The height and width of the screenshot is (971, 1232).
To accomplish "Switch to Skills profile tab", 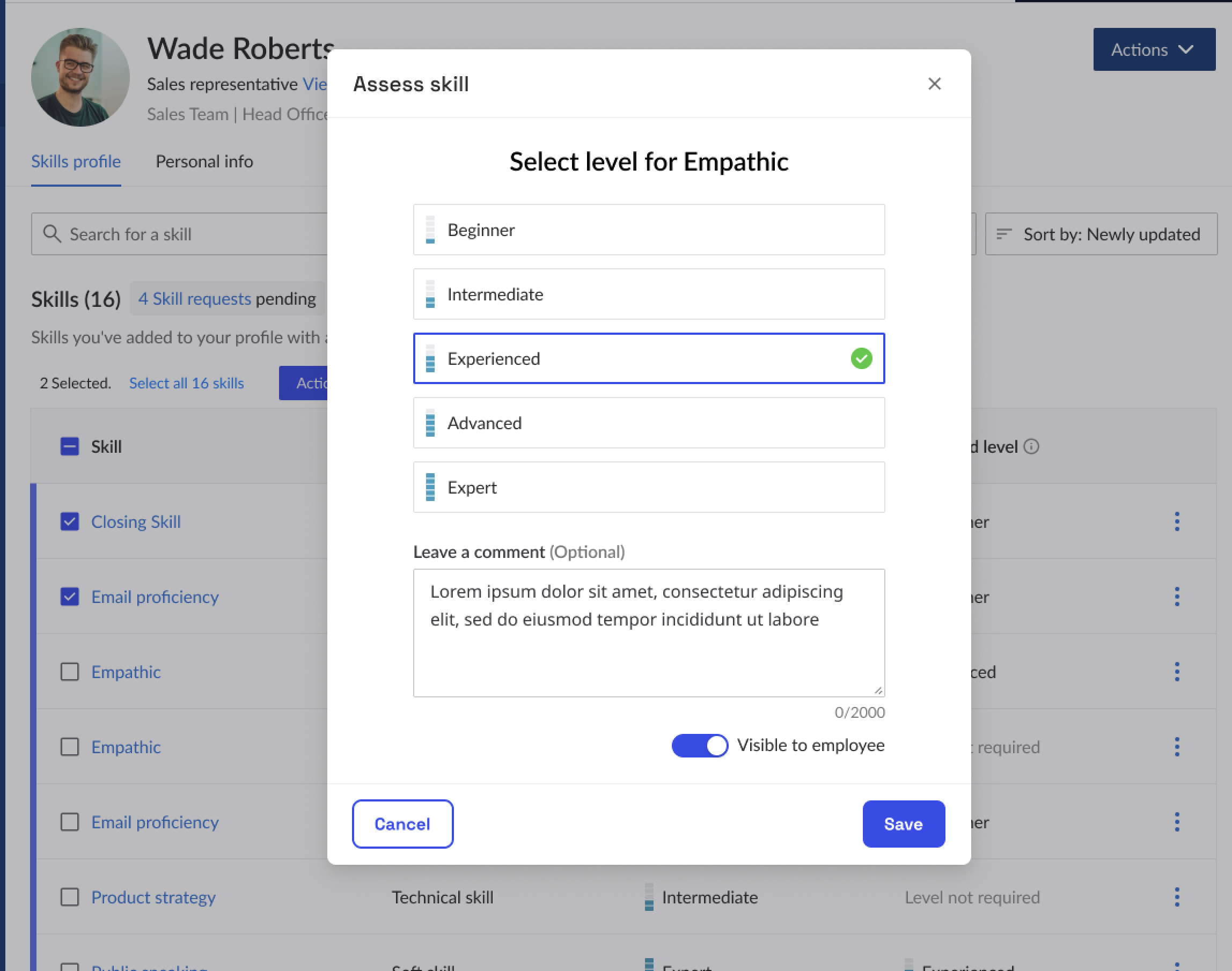I will pyautogui.click(x=76, y=161).
